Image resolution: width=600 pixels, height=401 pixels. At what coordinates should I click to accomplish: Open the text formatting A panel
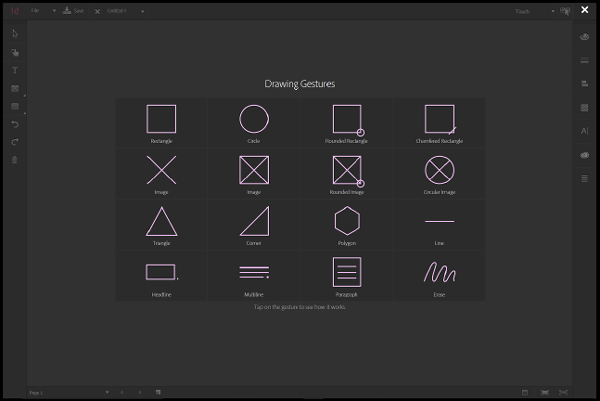tap(584, 131)
